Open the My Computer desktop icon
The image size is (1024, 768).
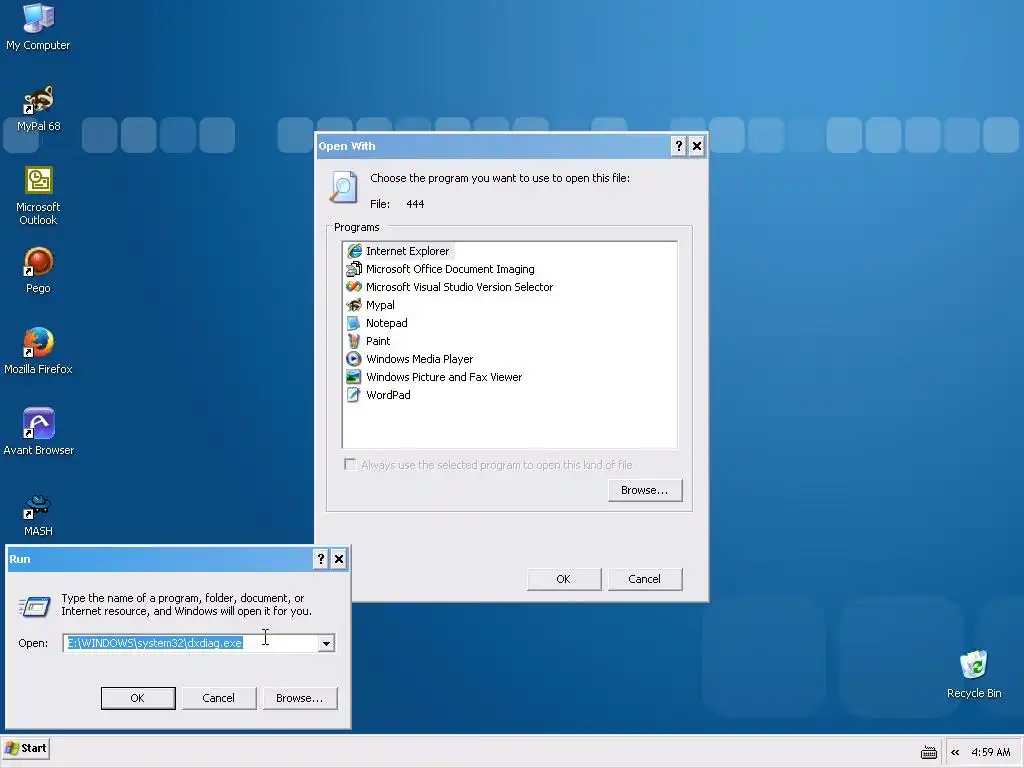coord(38,26)
